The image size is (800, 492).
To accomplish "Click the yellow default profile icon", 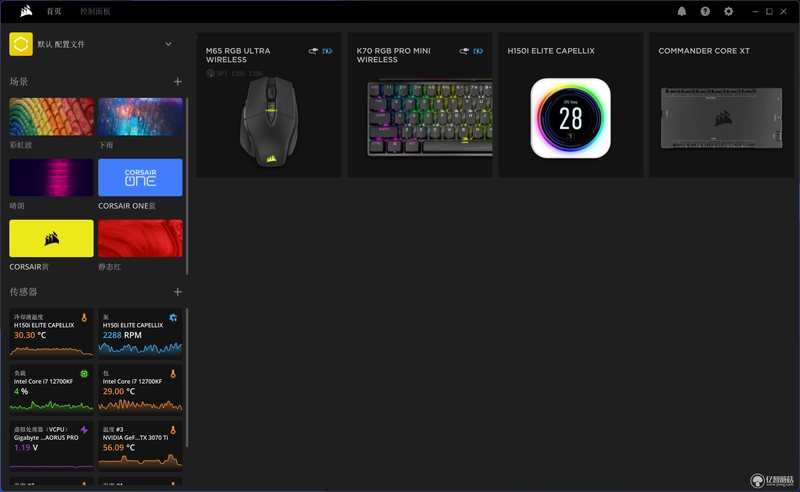I will [x=21, y=44].
